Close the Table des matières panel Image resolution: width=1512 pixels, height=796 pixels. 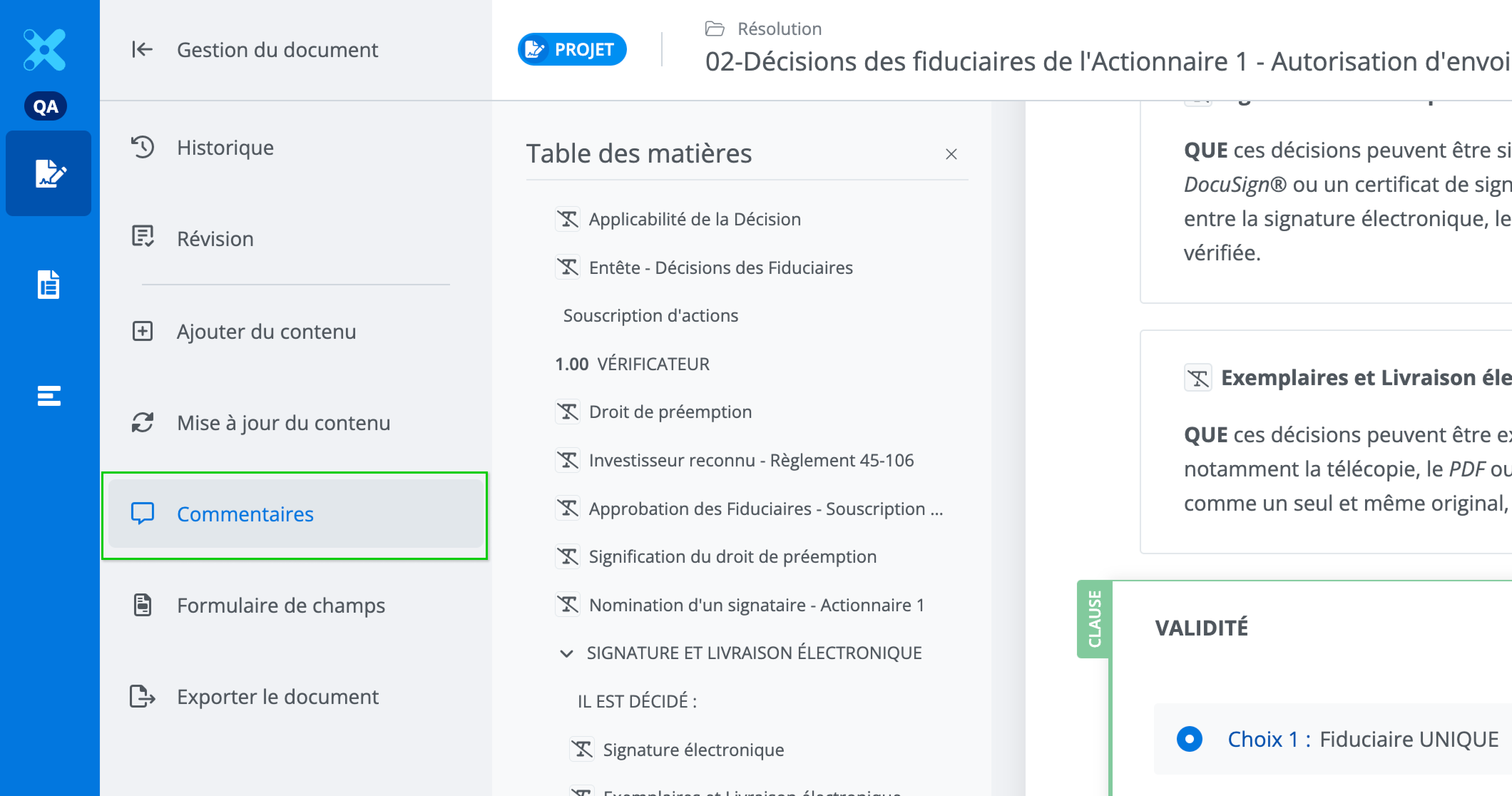pos(951,154)
